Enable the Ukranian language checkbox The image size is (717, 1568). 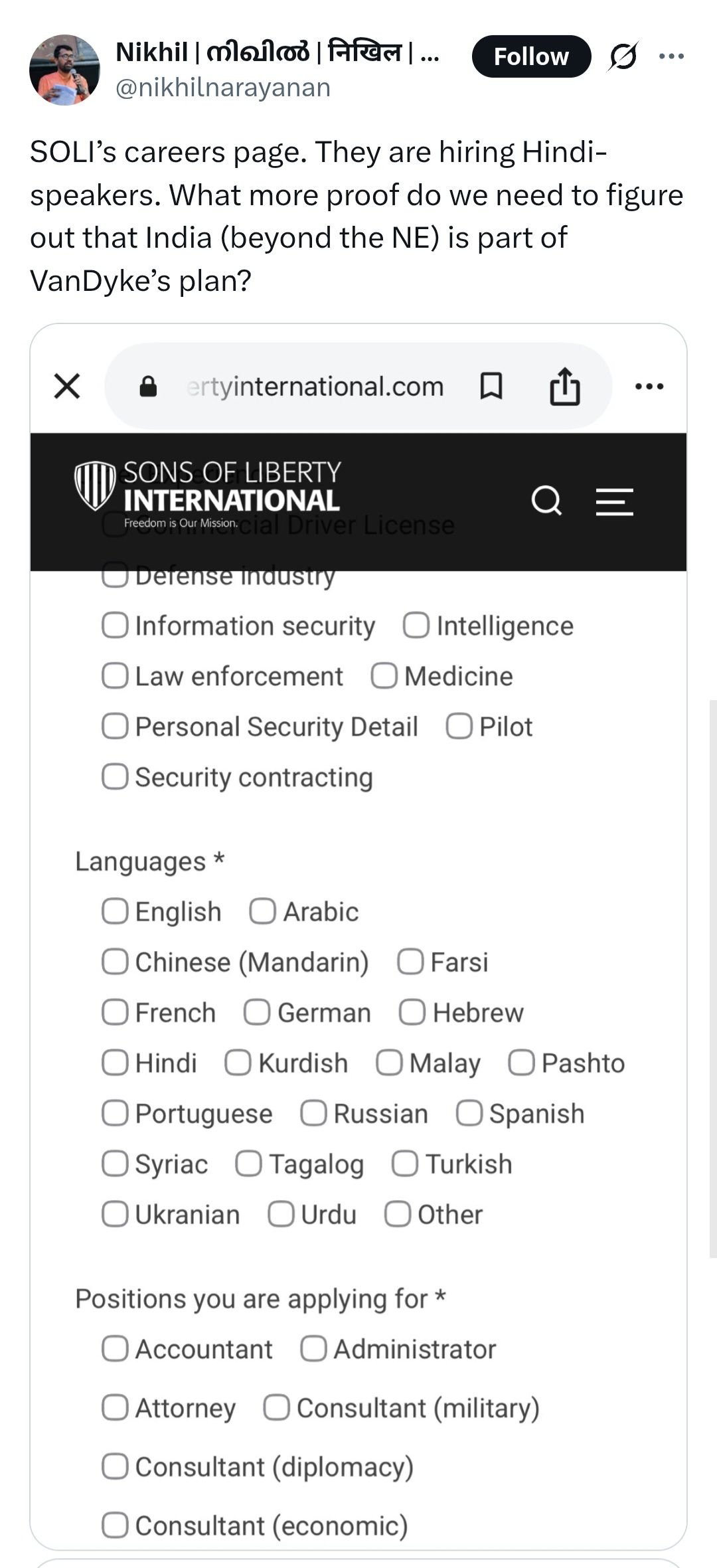[115, 1214]
